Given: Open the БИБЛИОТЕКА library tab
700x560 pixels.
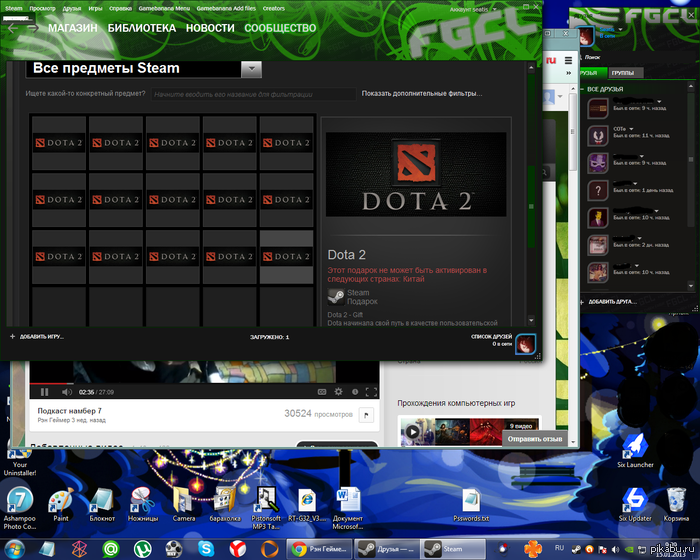Looking at the screenshot, I should [142, 28].
